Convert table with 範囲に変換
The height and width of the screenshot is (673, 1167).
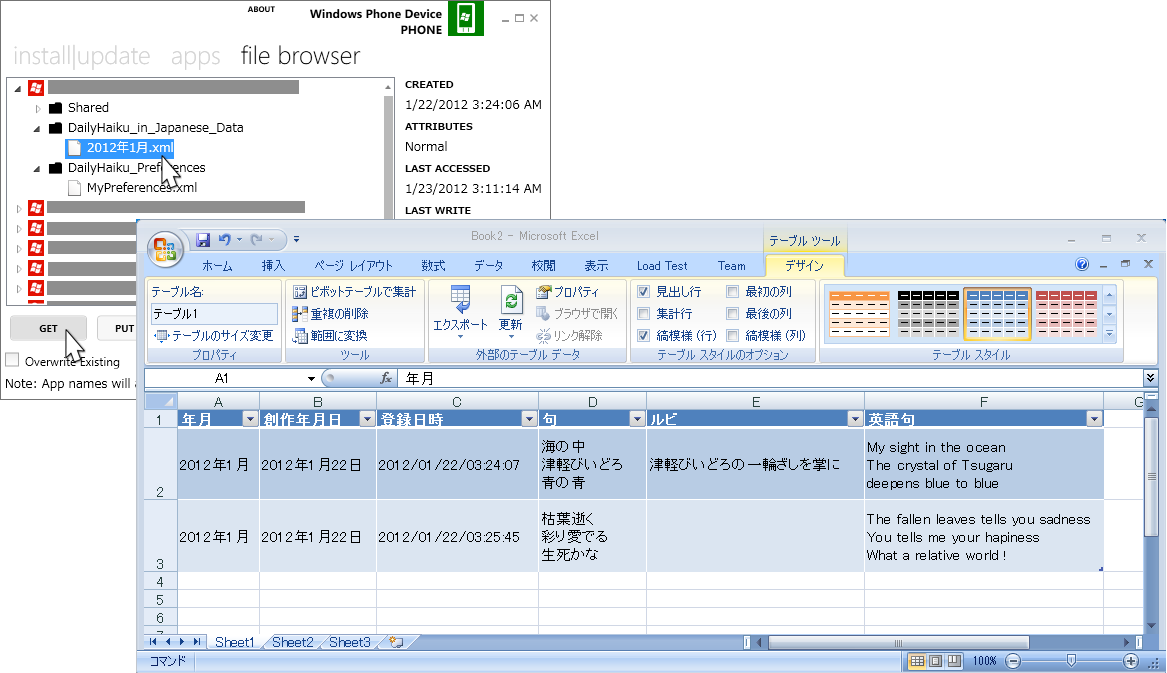click(330, 336)
